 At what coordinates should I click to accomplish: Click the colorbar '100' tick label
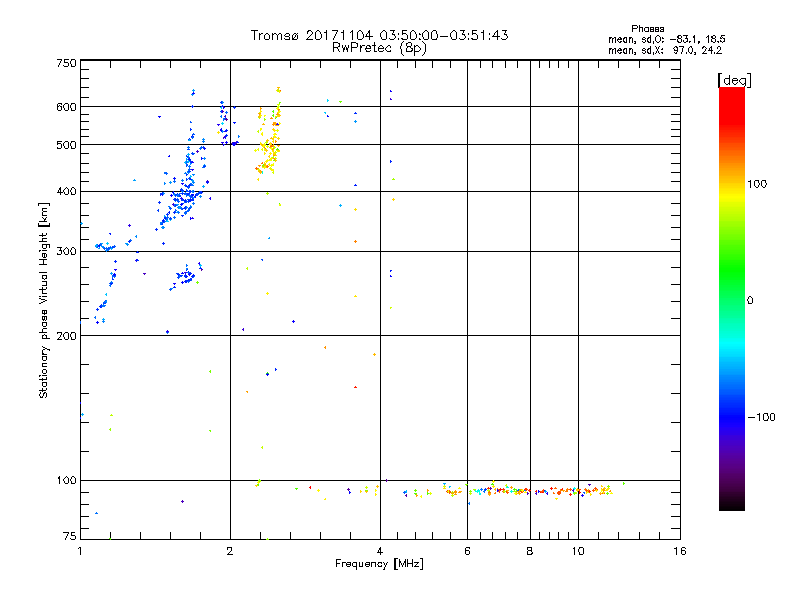tap(757, 184)
